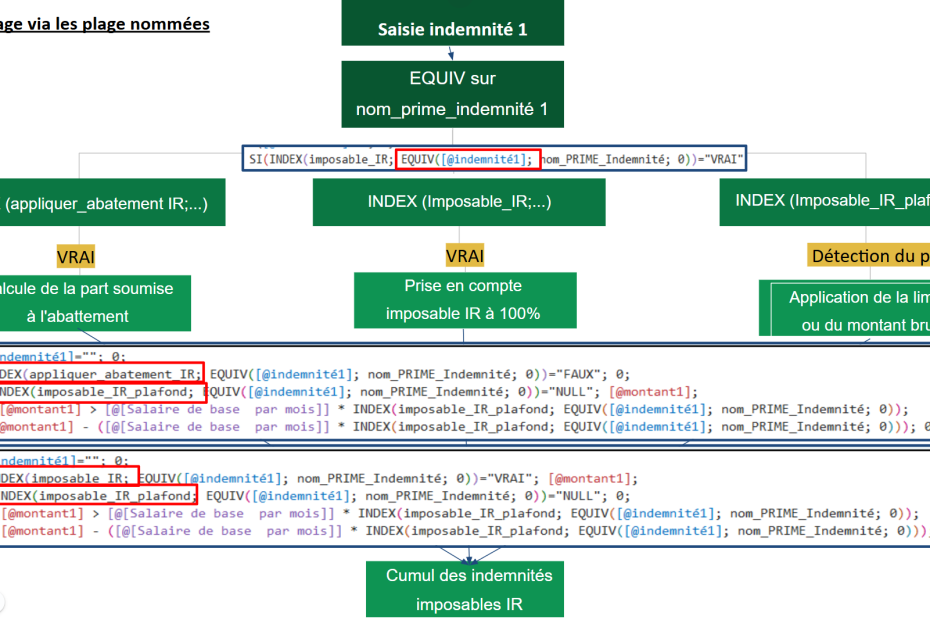Click the VRAI label under appliquer_abatement box
The height and width of the screenshot is (620, 930).
click(x=76, y=257)
